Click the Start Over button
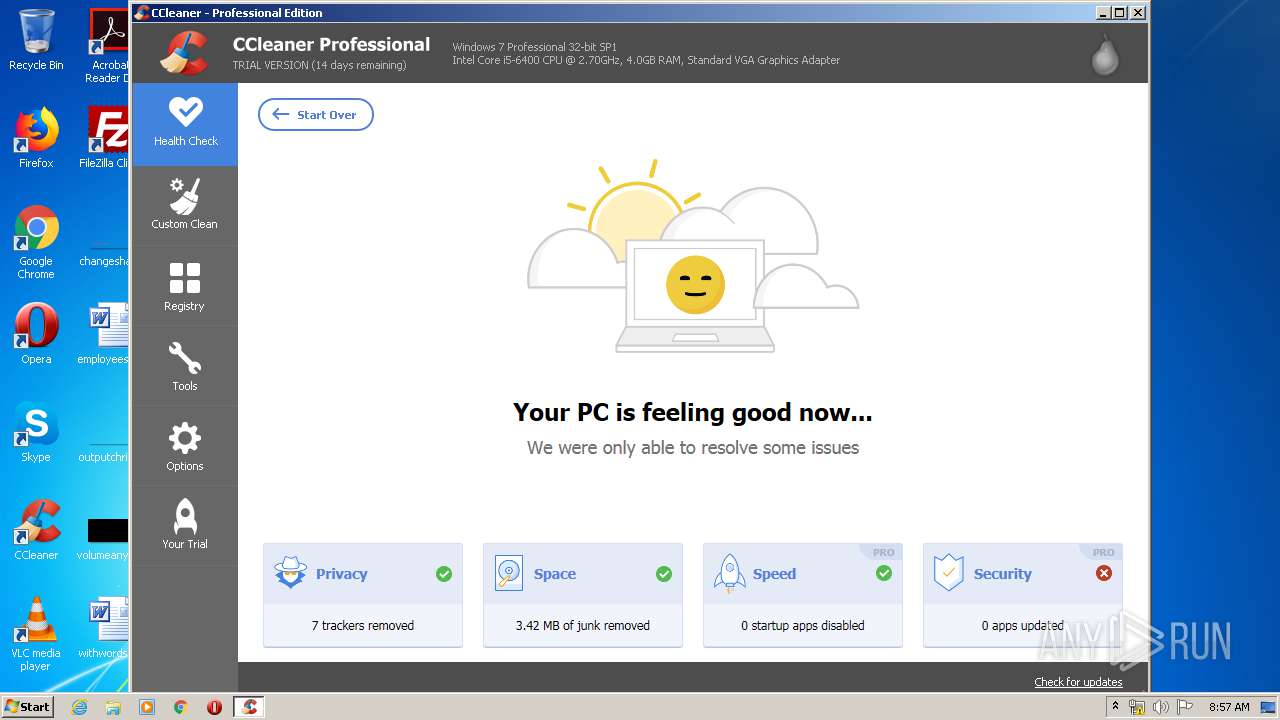Viewport: 1280px width, 720px height. 316,115
